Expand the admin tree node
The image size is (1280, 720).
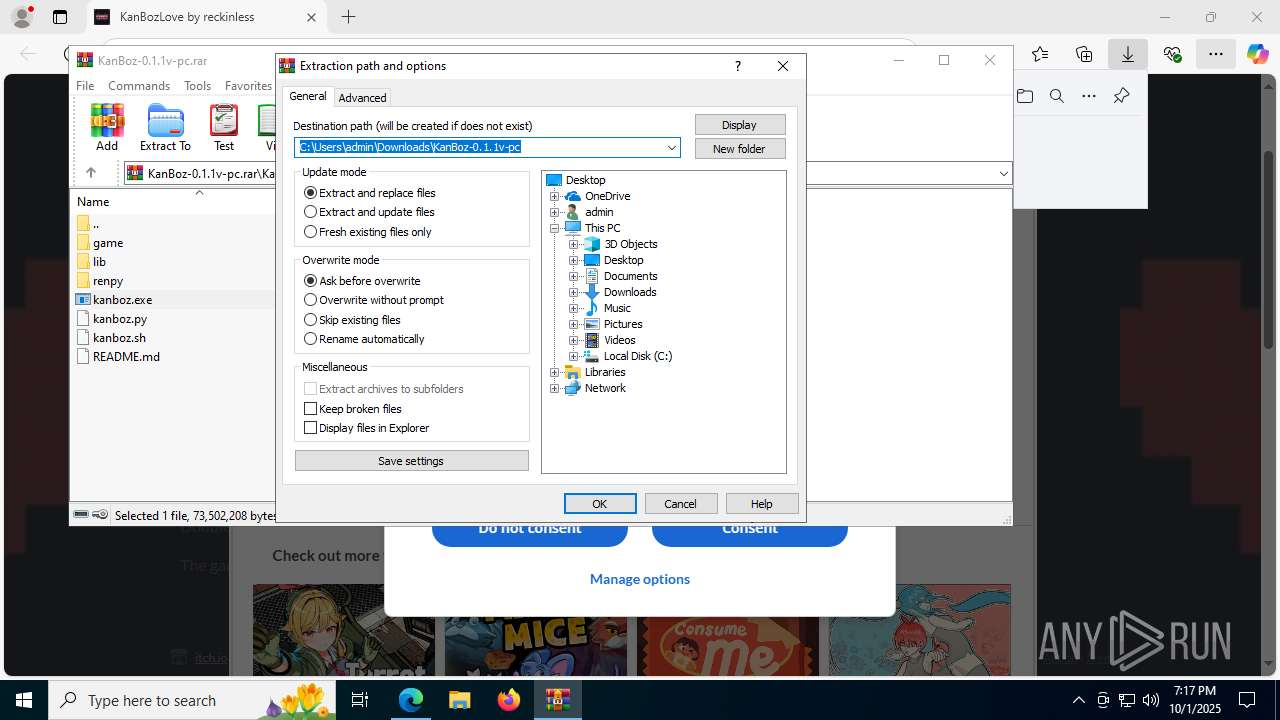(x=555, y=212)
